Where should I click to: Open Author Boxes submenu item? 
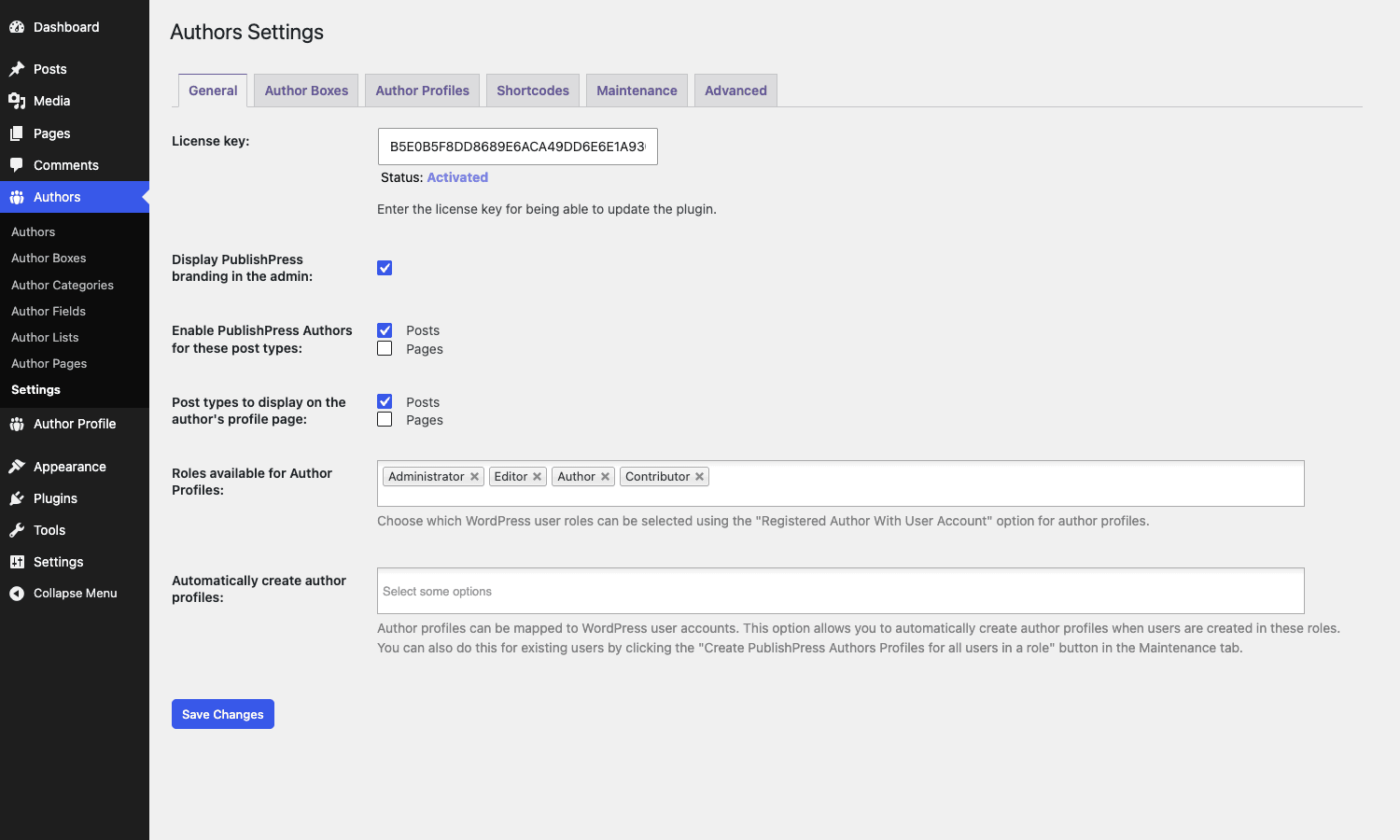[x=49, y=258]
